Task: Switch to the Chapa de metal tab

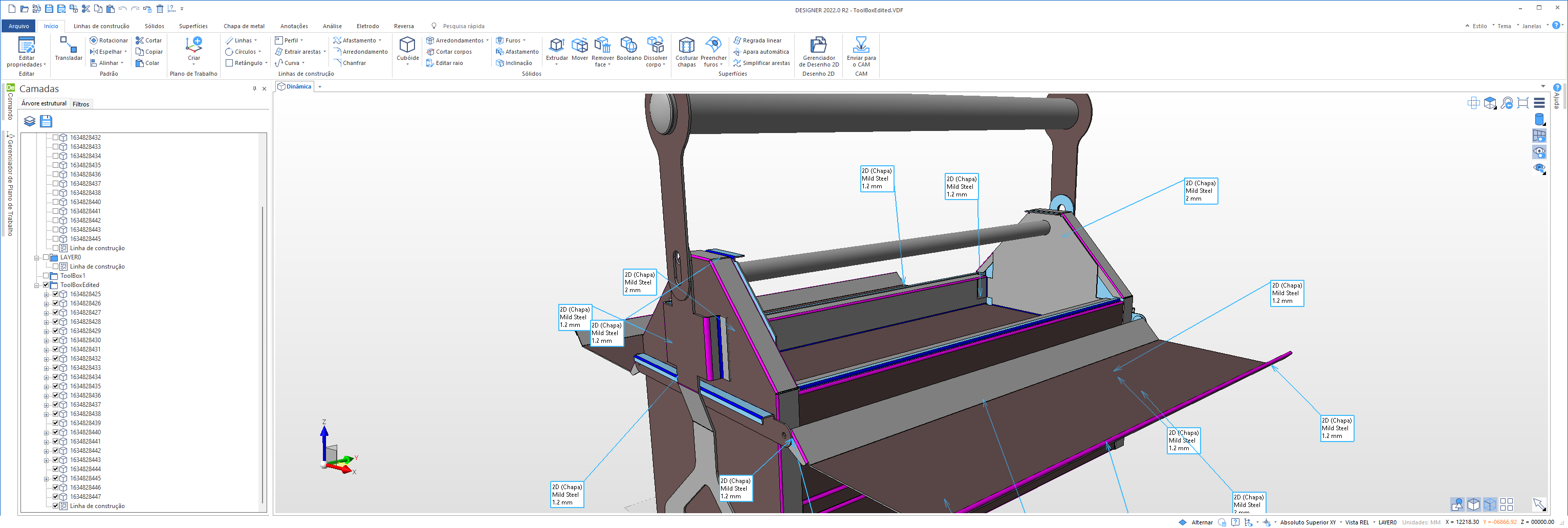Action: pos(244,26)
